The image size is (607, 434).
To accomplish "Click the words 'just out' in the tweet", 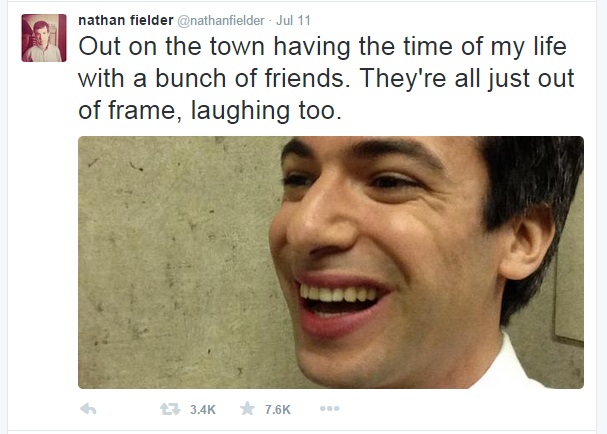I will point(531,79).
